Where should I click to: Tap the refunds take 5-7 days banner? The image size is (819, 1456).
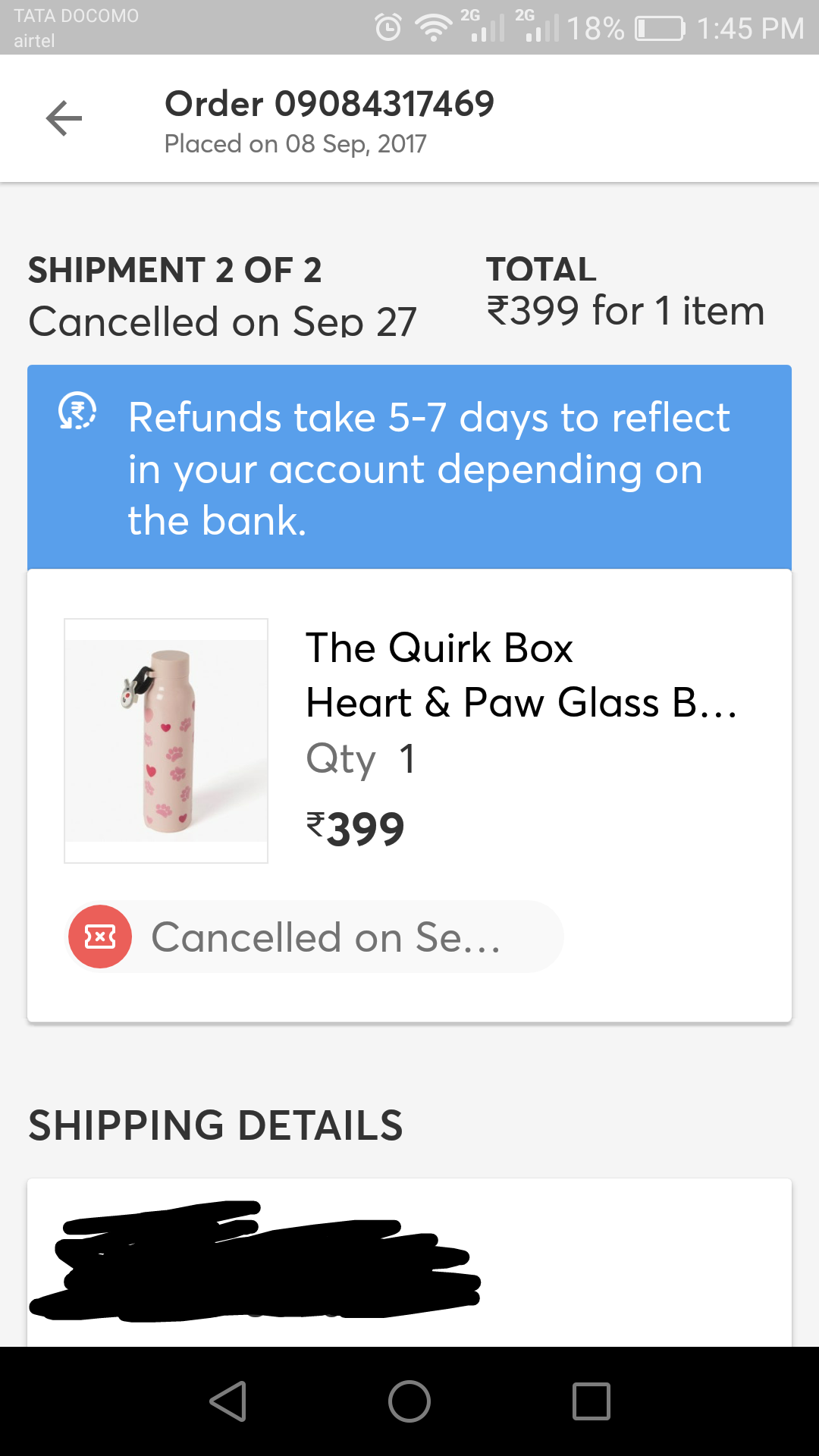point(409,467)
